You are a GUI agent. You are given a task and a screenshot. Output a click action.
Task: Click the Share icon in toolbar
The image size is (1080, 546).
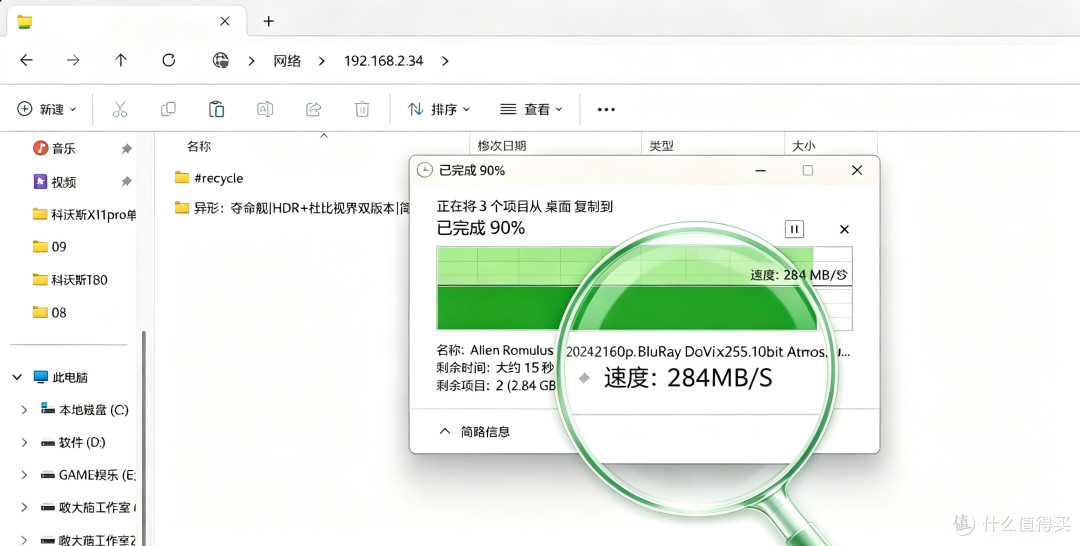pos(313,109)
